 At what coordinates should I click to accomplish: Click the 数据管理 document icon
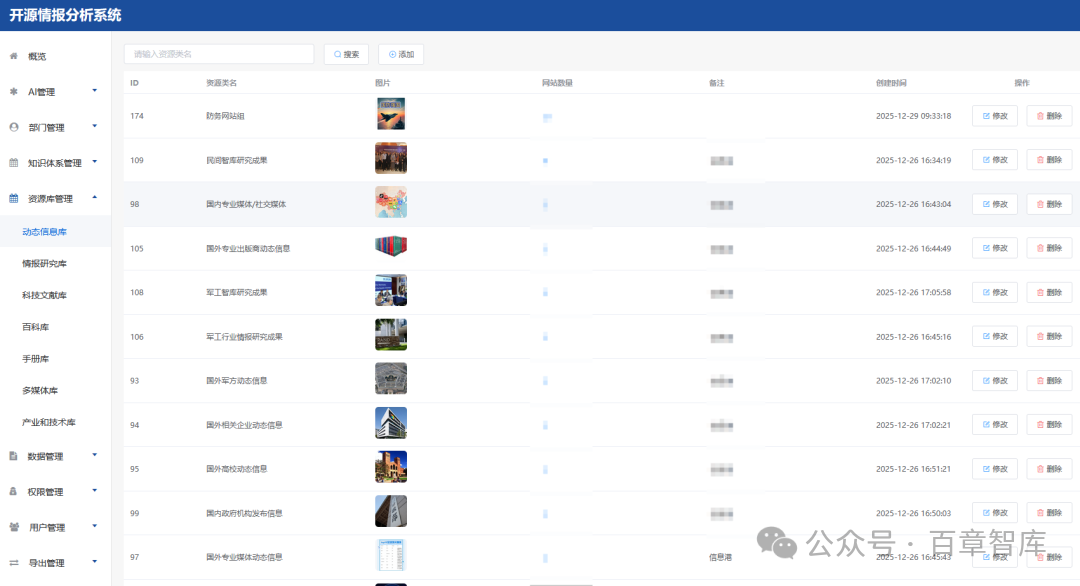click(13, 456)
